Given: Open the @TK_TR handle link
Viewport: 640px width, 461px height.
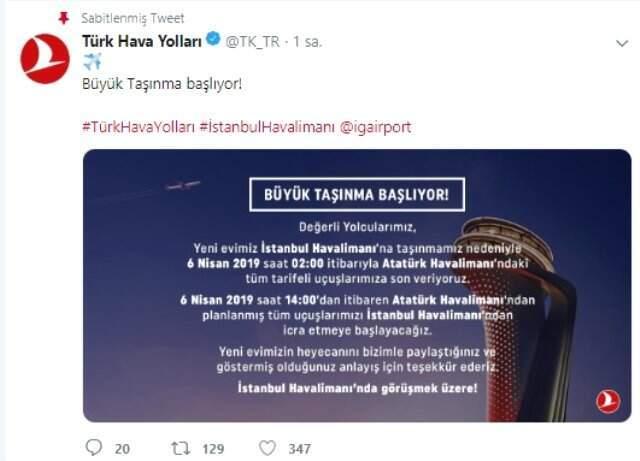Looking at the screenshot, I should pos(253,42).
